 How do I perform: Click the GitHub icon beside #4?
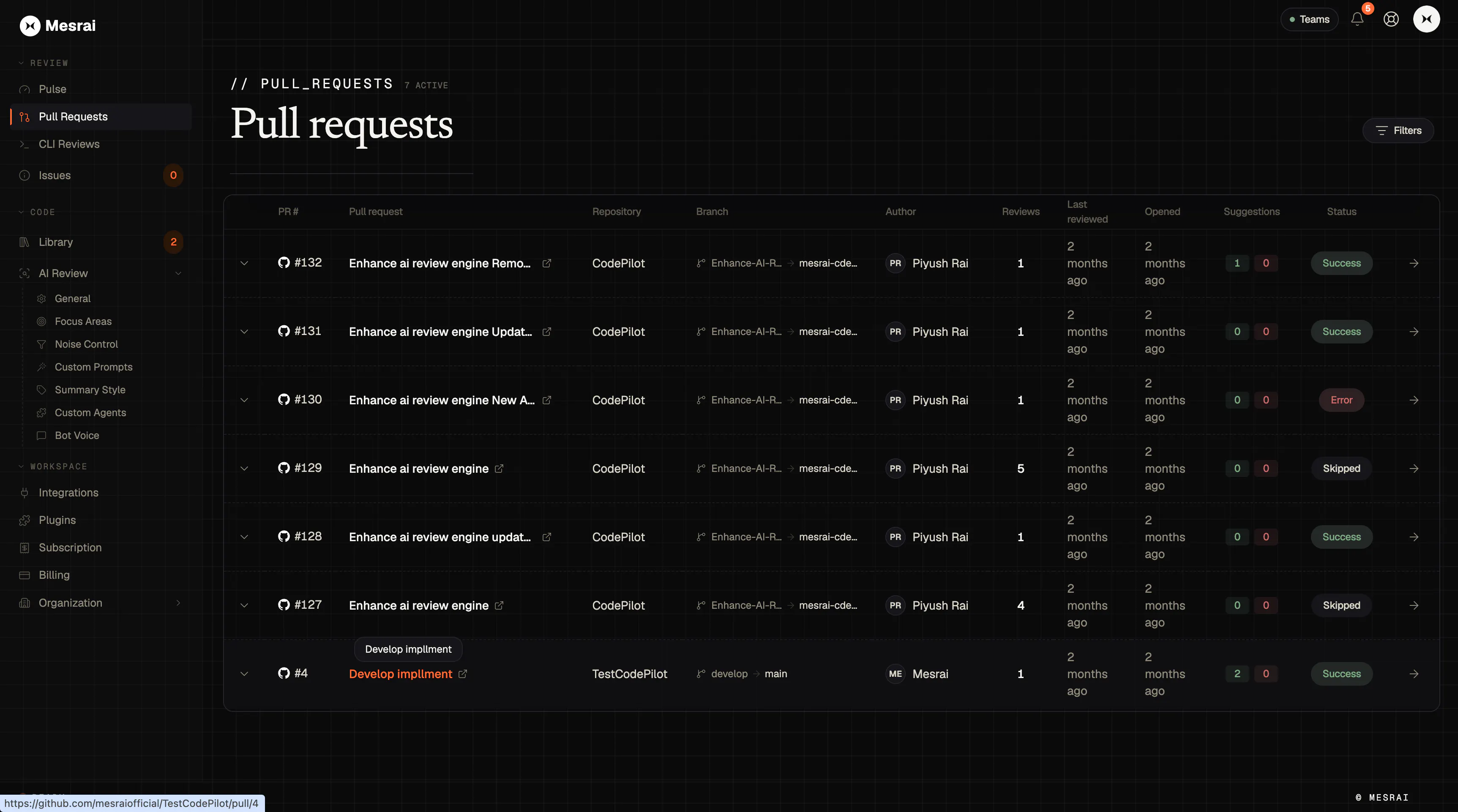[x=284, y=673]
